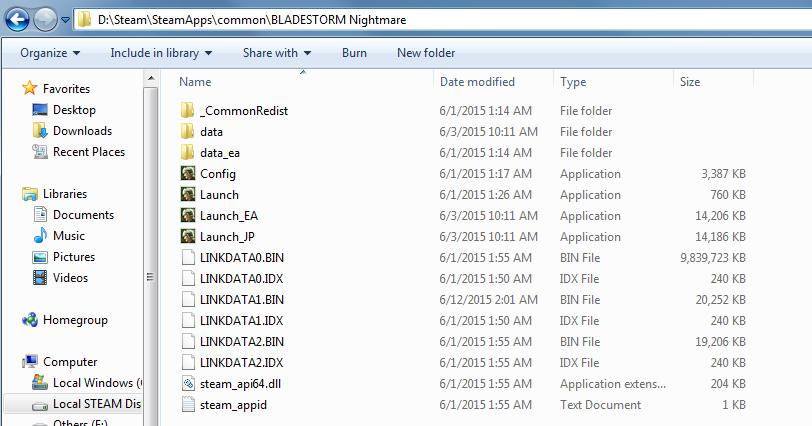This screenshot has height=426, width=812.
Task: Open recent locations dropdown arrow
Action: point(65,19)
